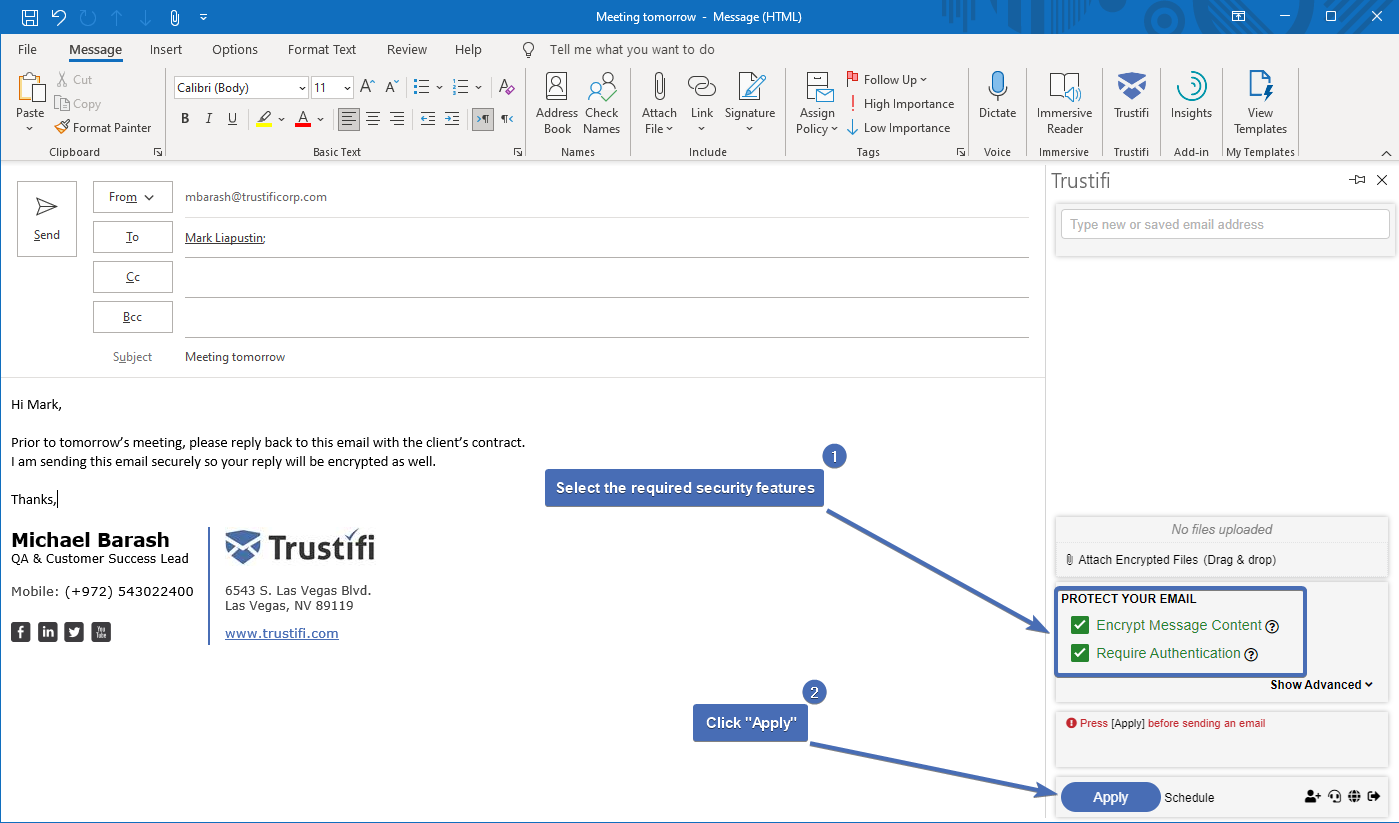Switch to the Review tab
Screen dimensions: 1399x823
coord(407,49)
